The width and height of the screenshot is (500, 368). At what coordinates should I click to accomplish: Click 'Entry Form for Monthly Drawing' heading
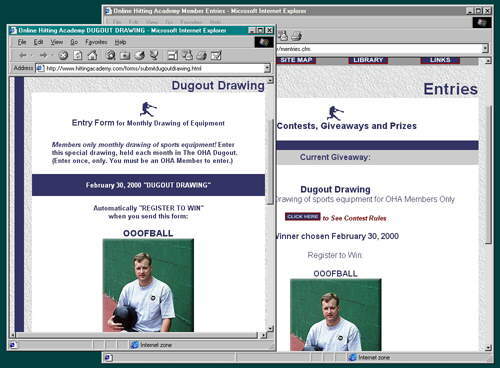tap(148, 123)
